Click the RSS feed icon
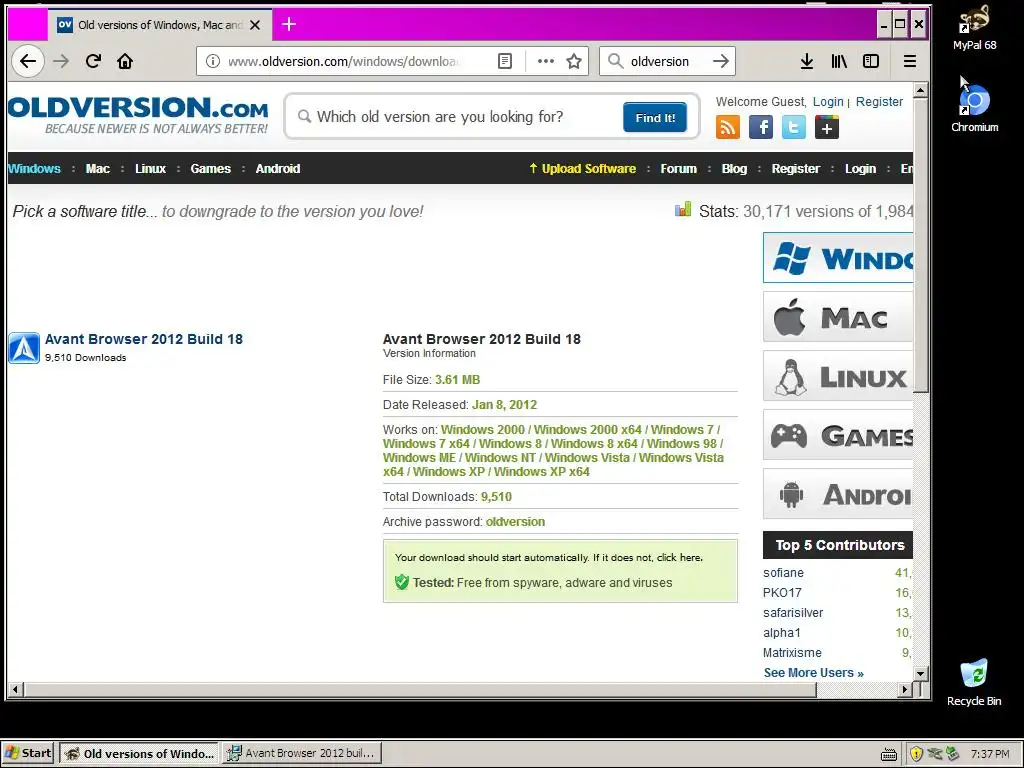Screen dimensions: 1024x768 click(x=728, y=127)
